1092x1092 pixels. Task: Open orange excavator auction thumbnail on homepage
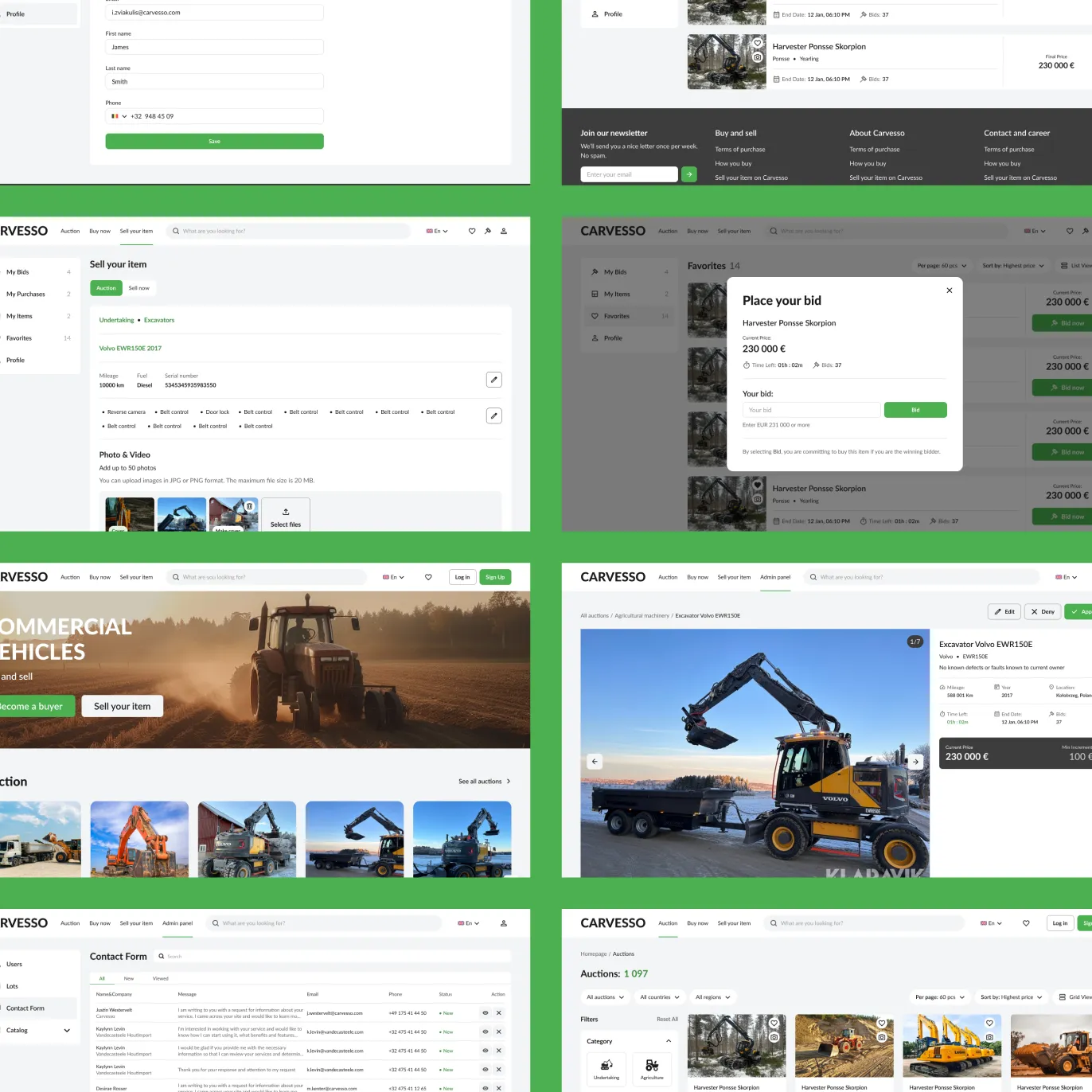tap(139, 839)
